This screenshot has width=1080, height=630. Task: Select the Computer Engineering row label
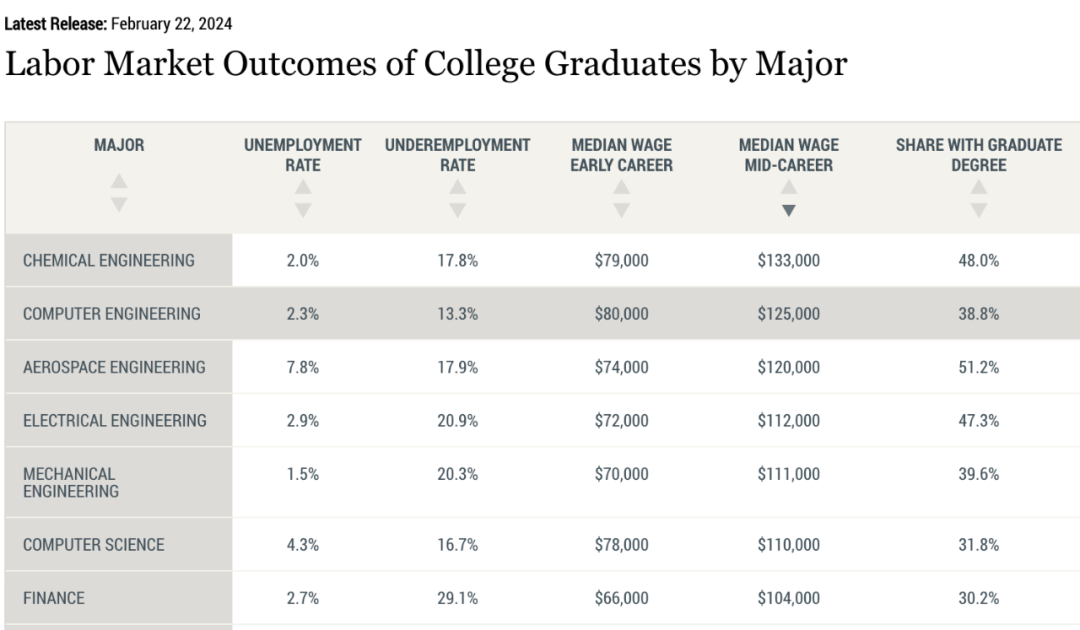[111, 313]
